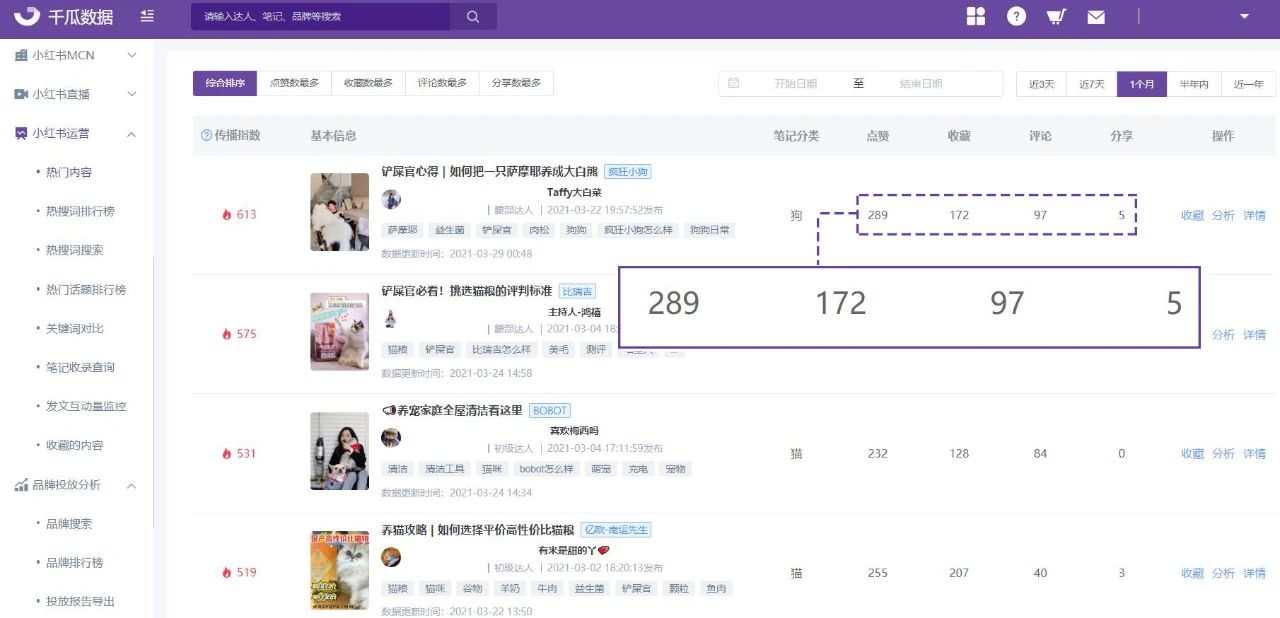
Task: Choose the 近一年 time range
Action: [x=1248, y=84]
